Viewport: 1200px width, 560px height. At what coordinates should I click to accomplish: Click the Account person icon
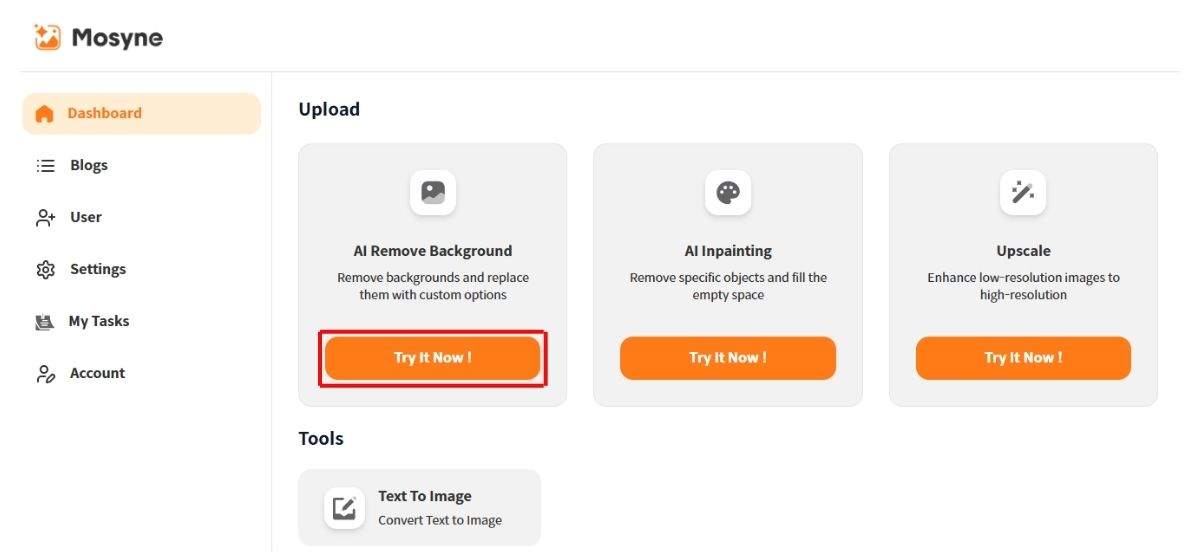click(x=45, y=374)
